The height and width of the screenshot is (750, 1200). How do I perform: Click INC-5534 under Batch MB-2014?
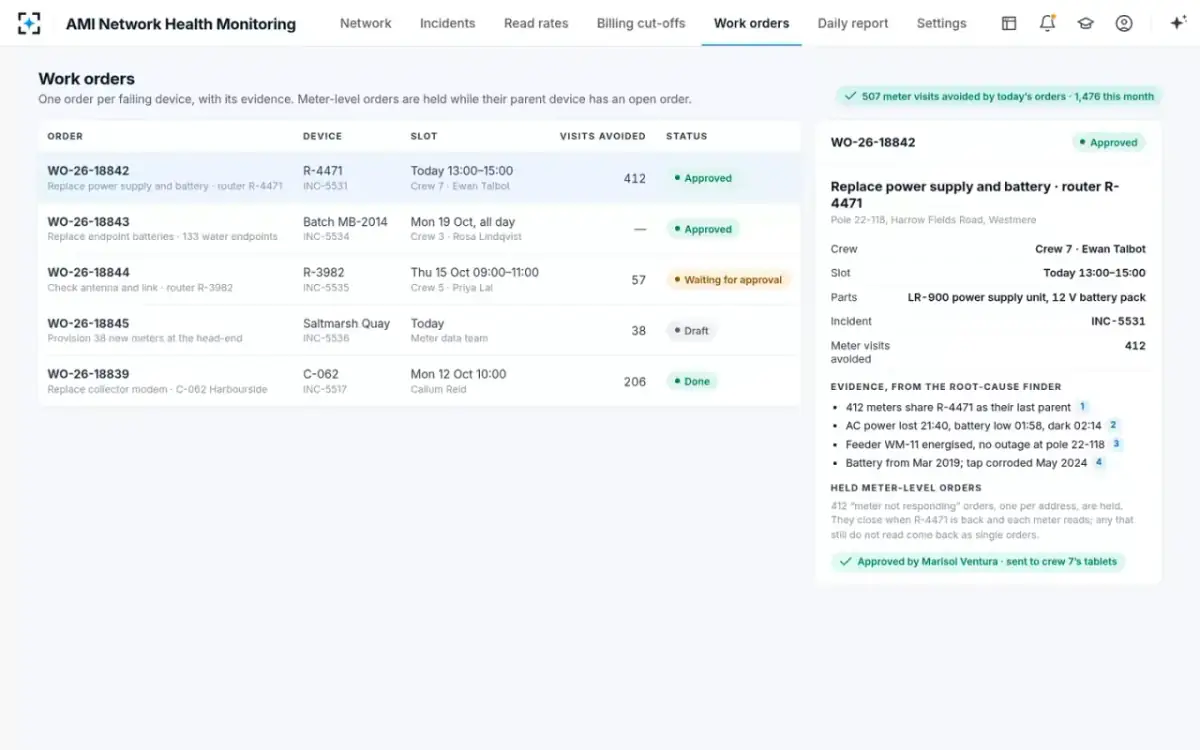click(x=326, y=237)
